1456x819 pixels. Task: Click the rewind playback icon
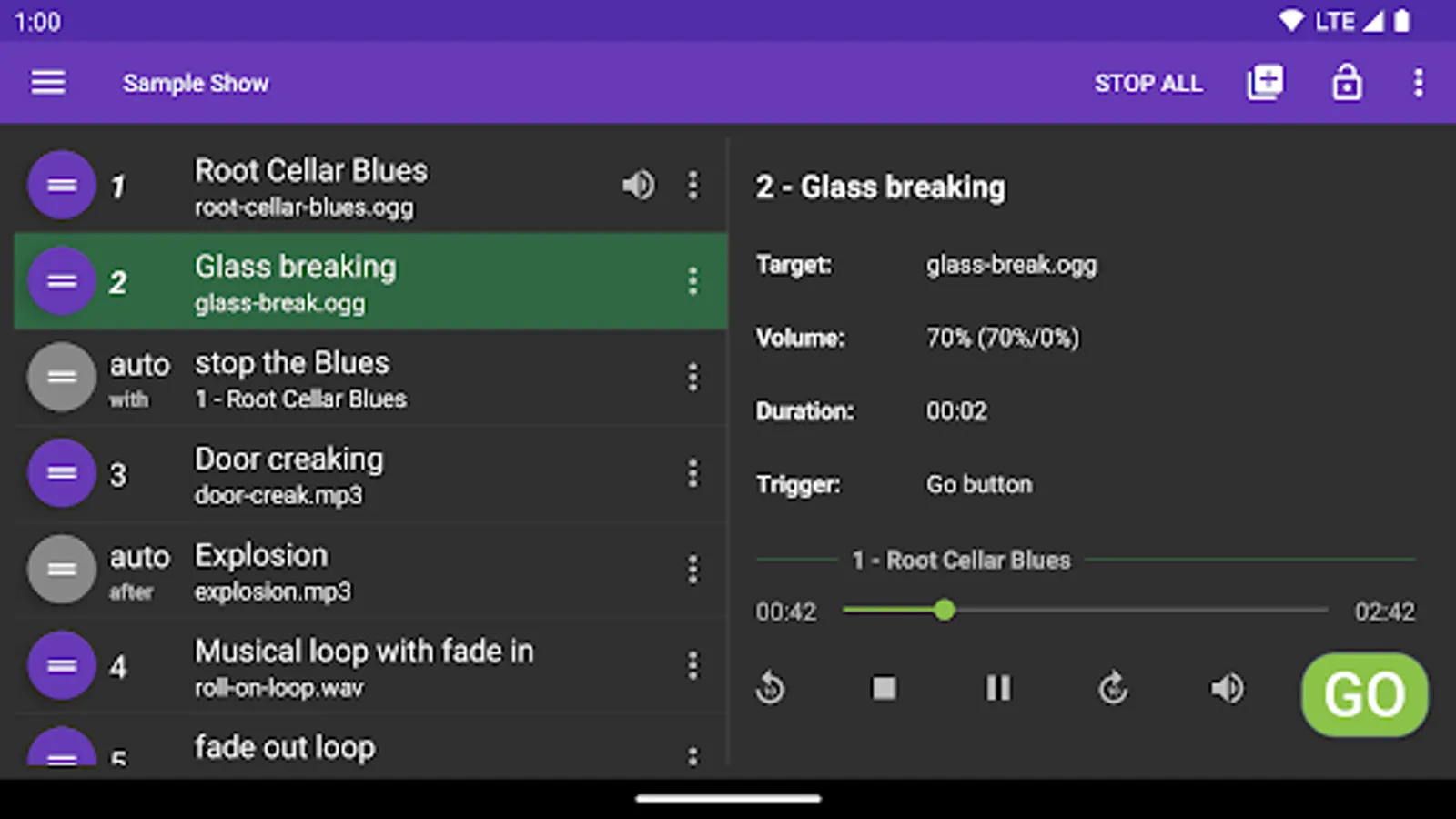click(x=770, y=688)
